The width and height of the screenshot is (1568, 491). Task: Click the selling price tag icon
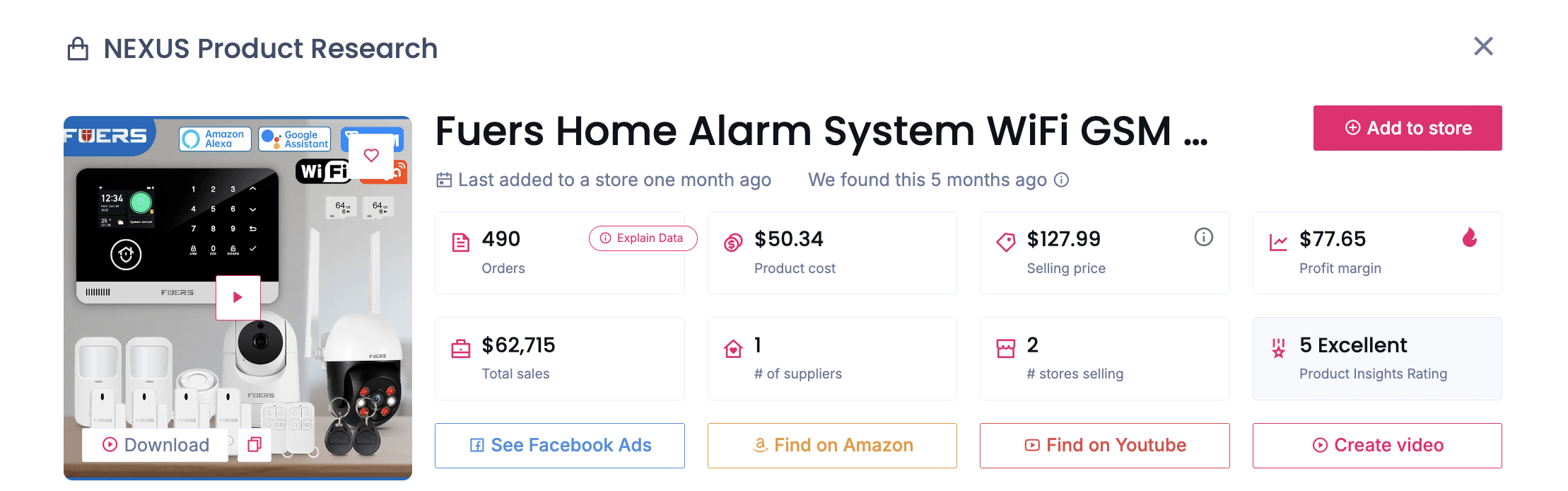(1007, 241)
